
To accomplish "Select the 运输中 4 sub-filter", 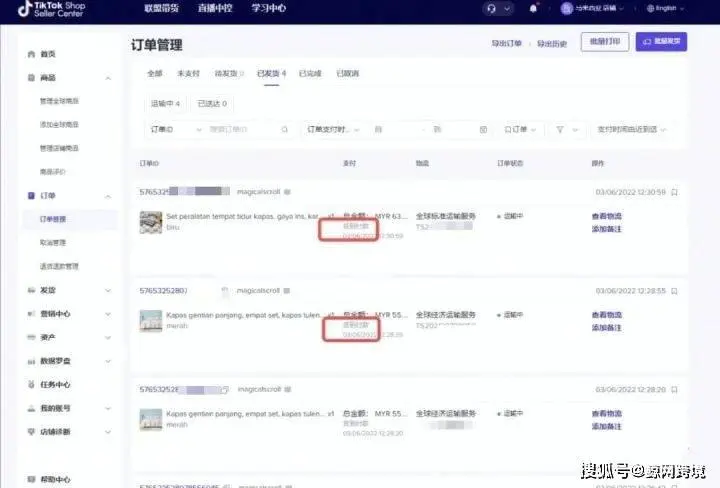I will coord(165,104).
